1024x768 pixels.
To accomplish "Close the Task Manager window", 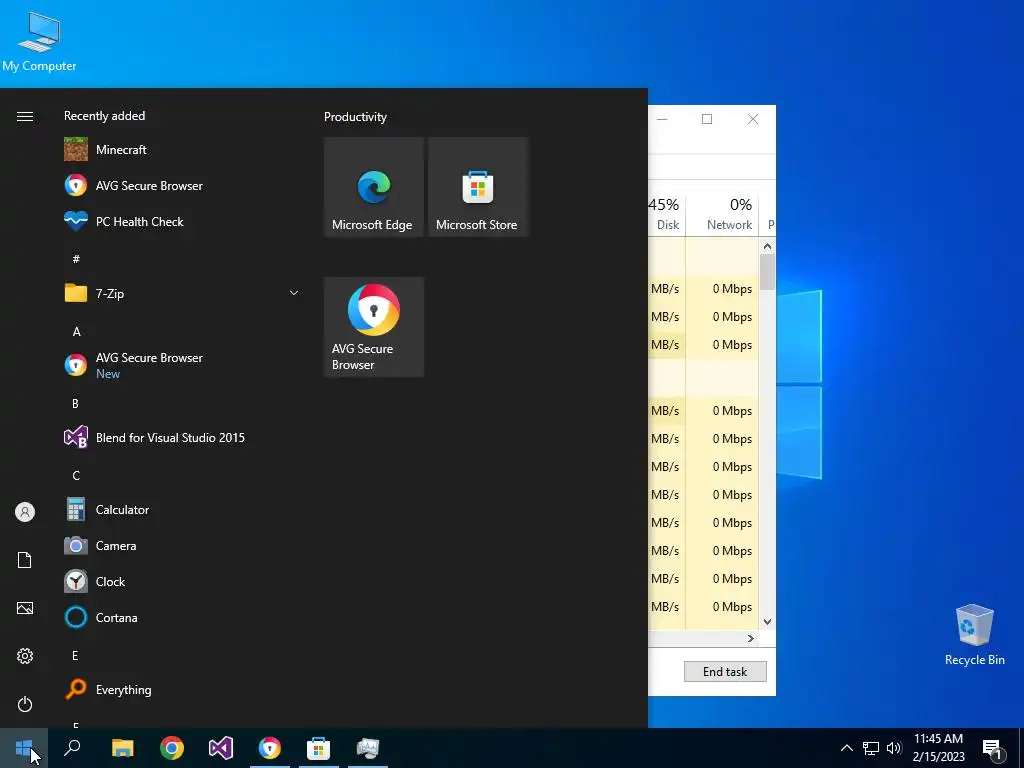I will click(753, 119).
